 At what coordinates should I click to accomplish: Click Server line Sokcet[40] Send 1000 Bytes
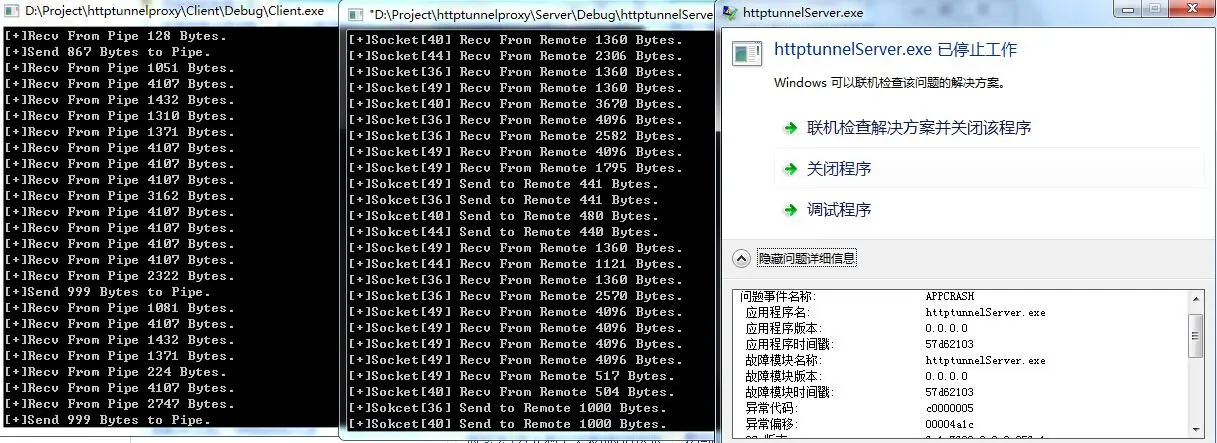[x=507, y=424]
